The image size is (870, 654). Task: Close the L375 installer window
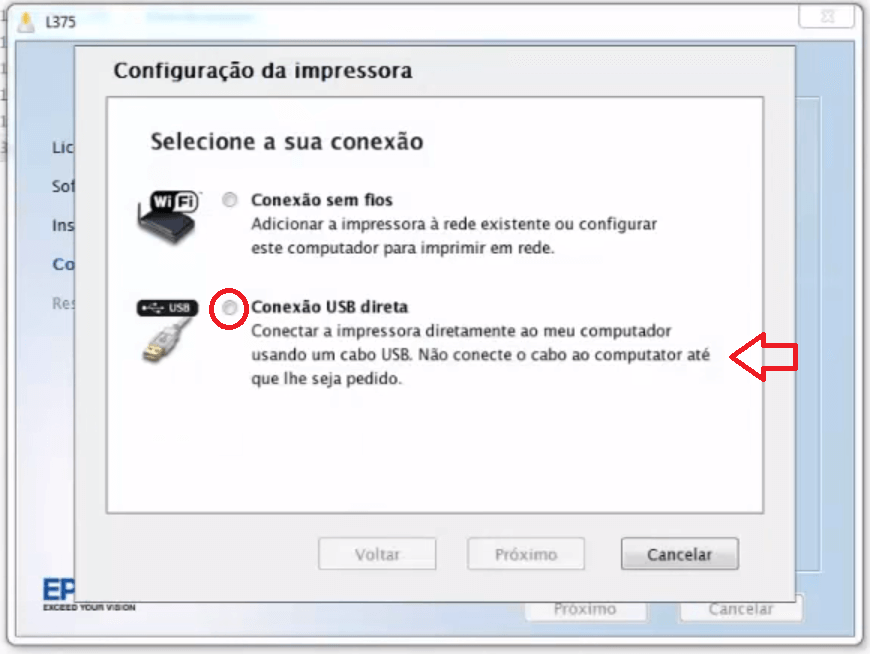tap(826, 17)
